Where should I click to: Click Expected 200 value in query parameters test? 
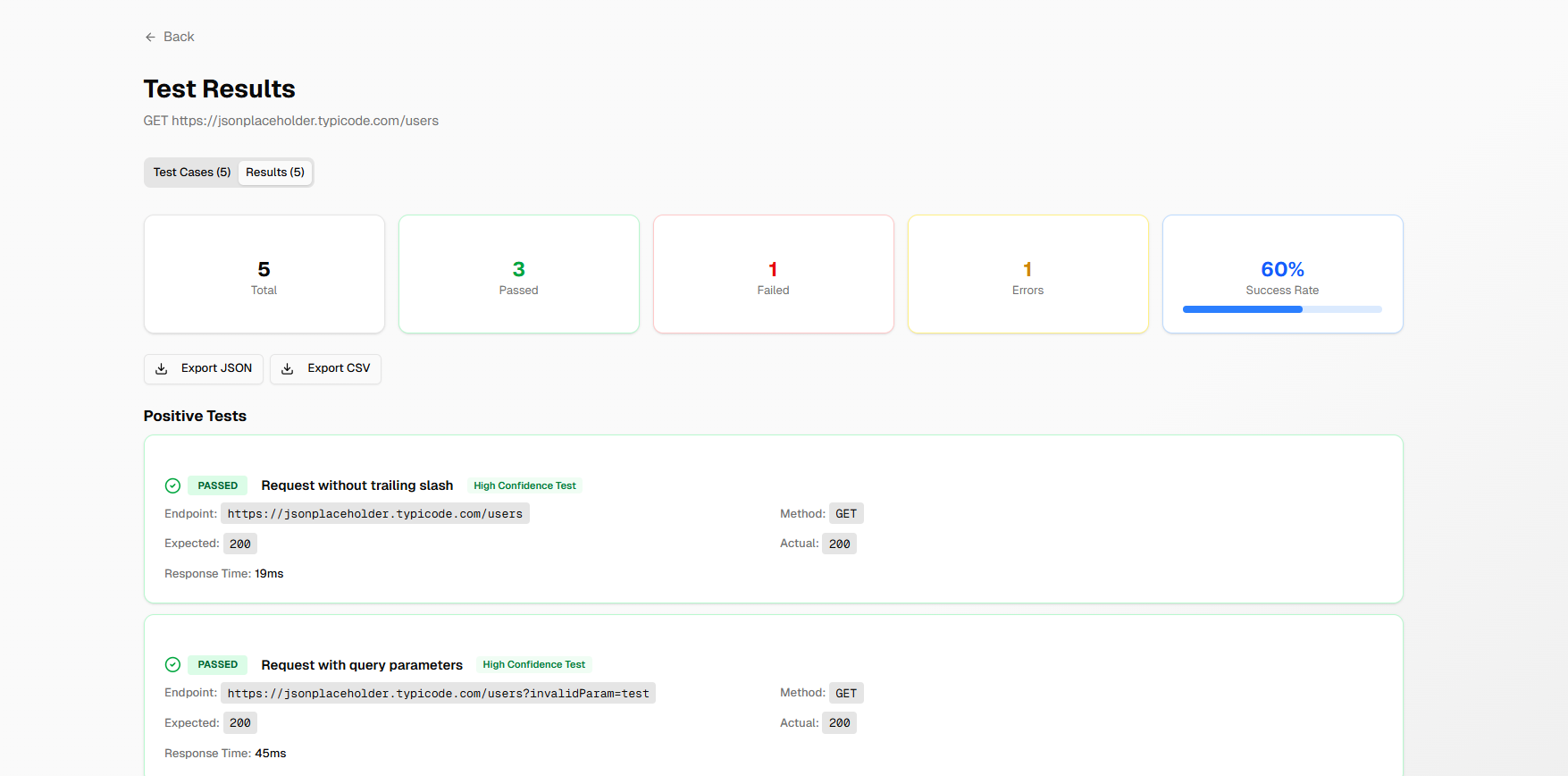[240, 722]
